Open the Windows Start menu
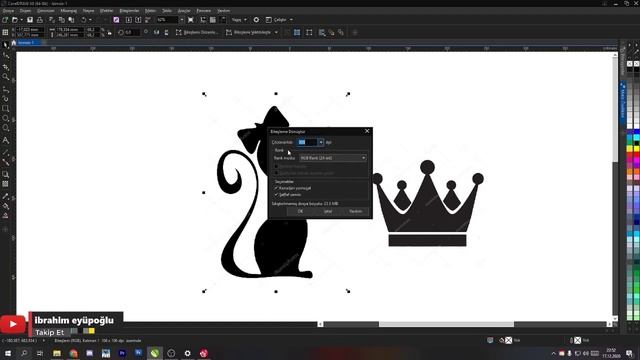The height and width of the screenshot is (360, 640). click(x=8, y=353)
